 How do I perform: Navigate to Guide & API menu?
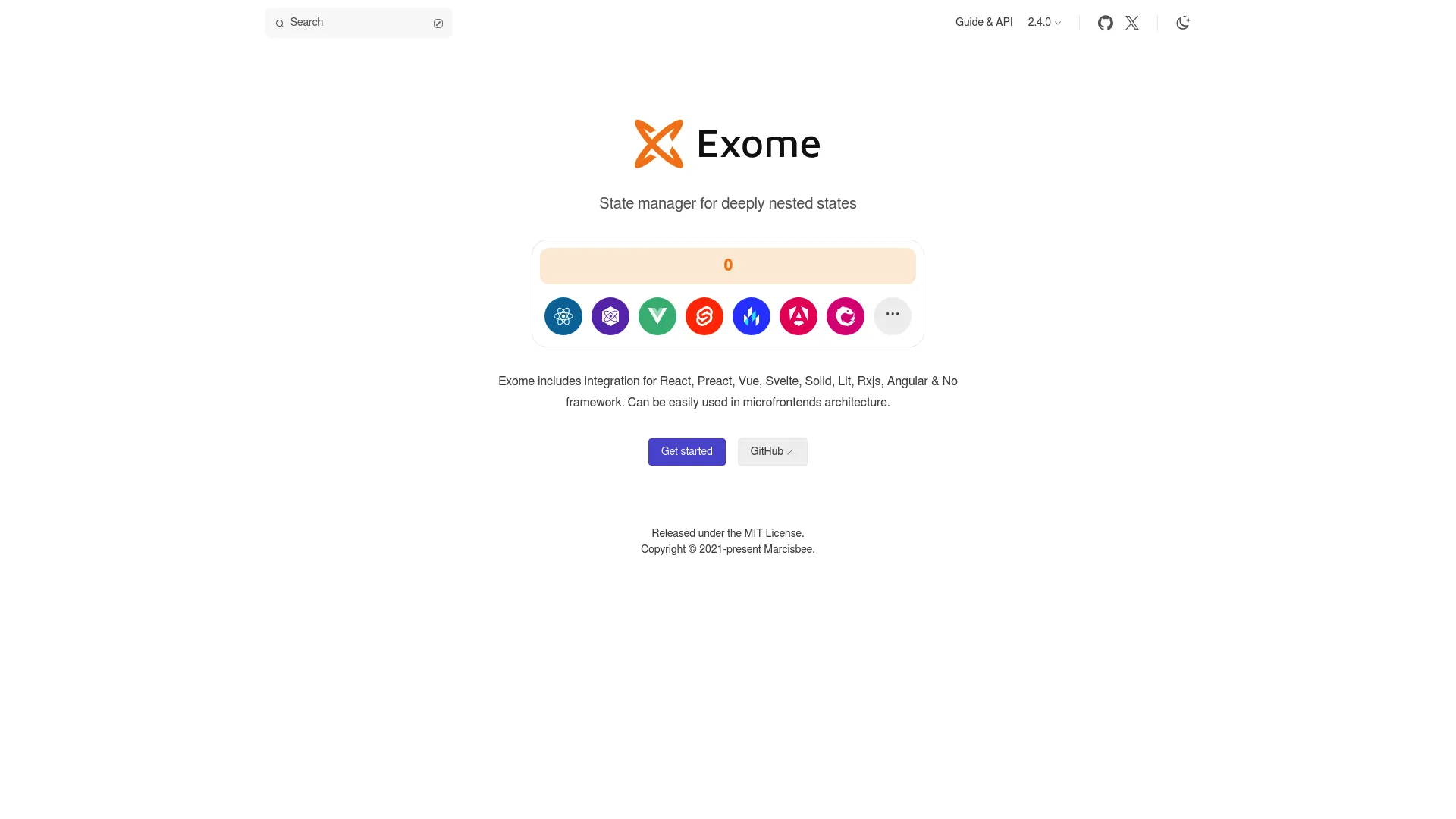coord(984,22)
